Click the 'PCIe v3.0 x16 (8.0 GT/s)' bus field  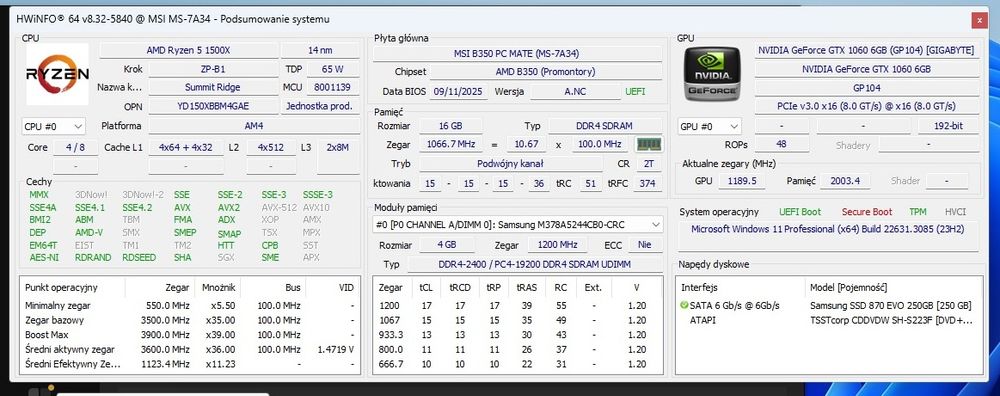(866, 106)
